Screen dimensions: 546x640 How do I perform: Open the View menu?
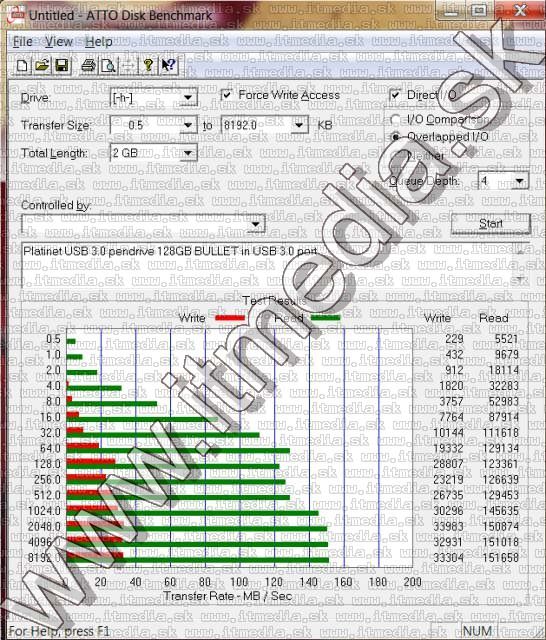[x=59, y=42]
